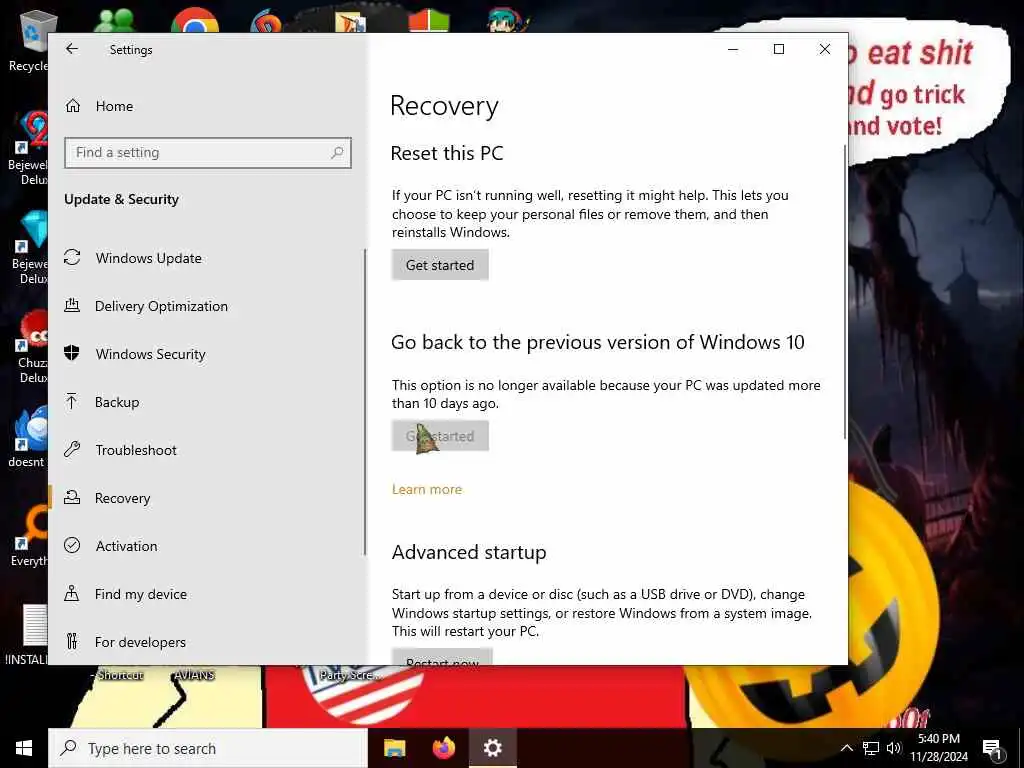Open the volume speaker tray icon
The height and width of the screenshot is (768, 1024).
click(x=893, y=748)
